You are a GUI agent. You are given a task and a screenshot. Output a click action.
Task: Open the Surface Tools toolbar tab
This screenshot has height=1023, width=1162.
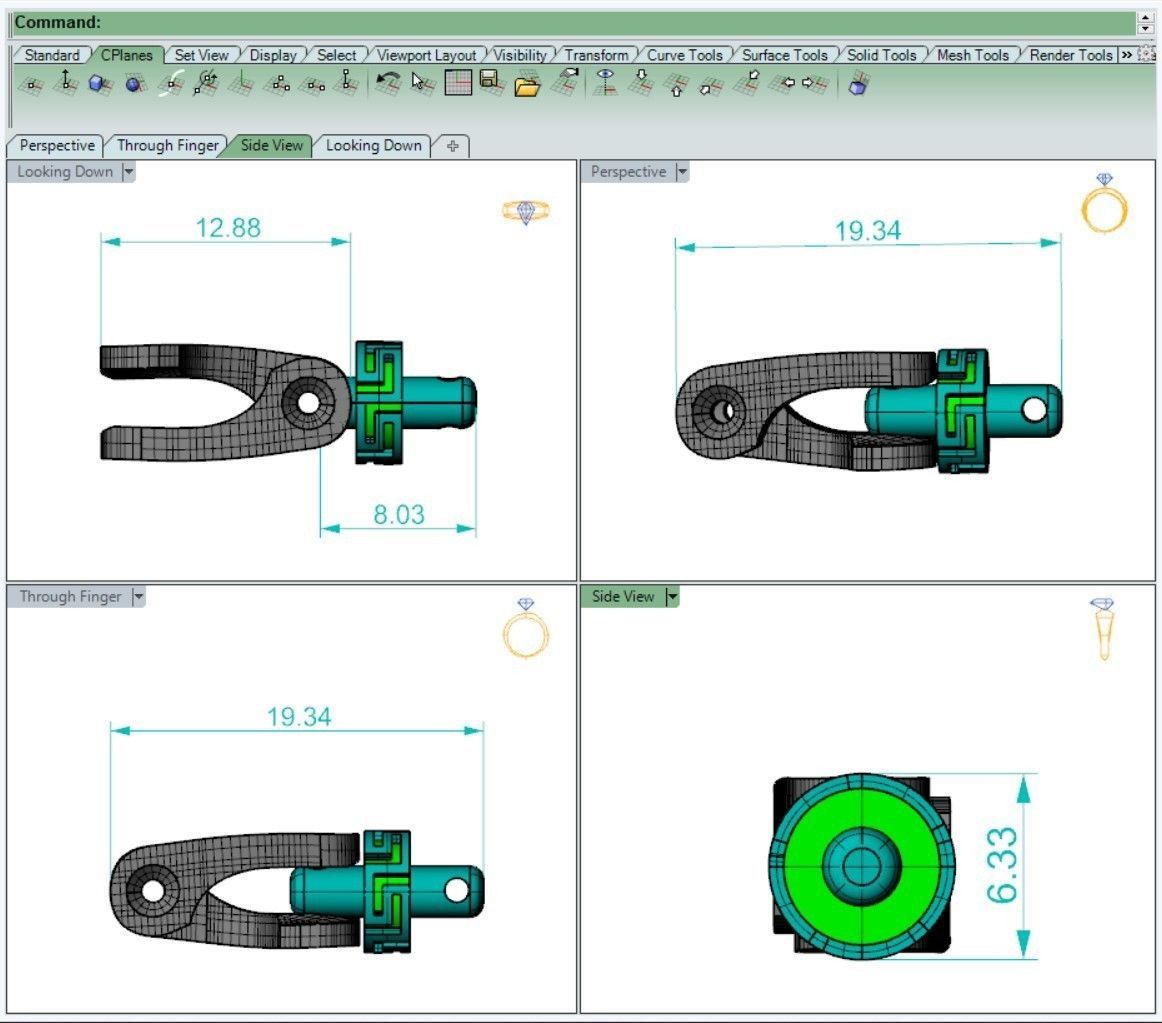click(785, 55)
